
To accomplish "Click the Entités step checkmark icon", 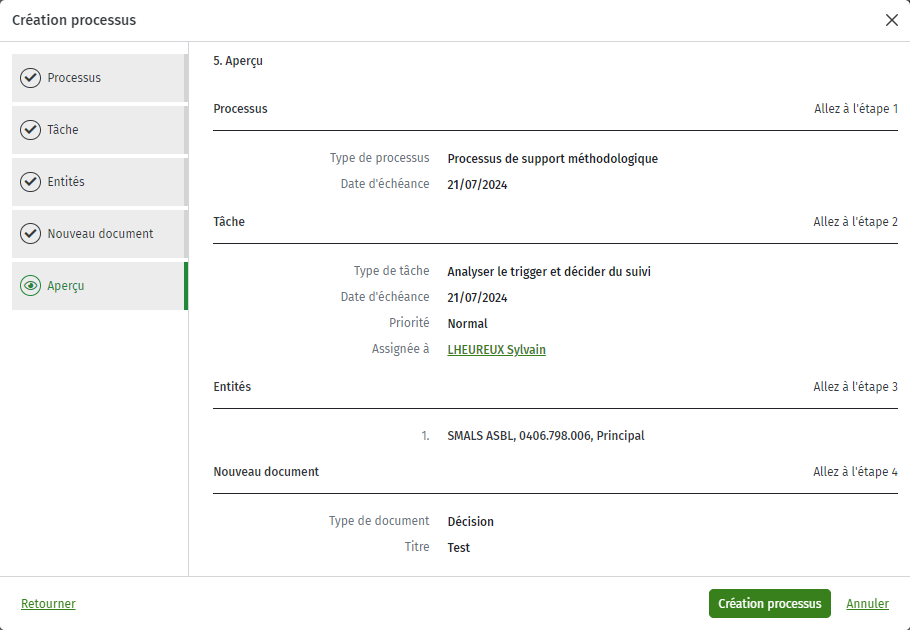I will (30, 182).
